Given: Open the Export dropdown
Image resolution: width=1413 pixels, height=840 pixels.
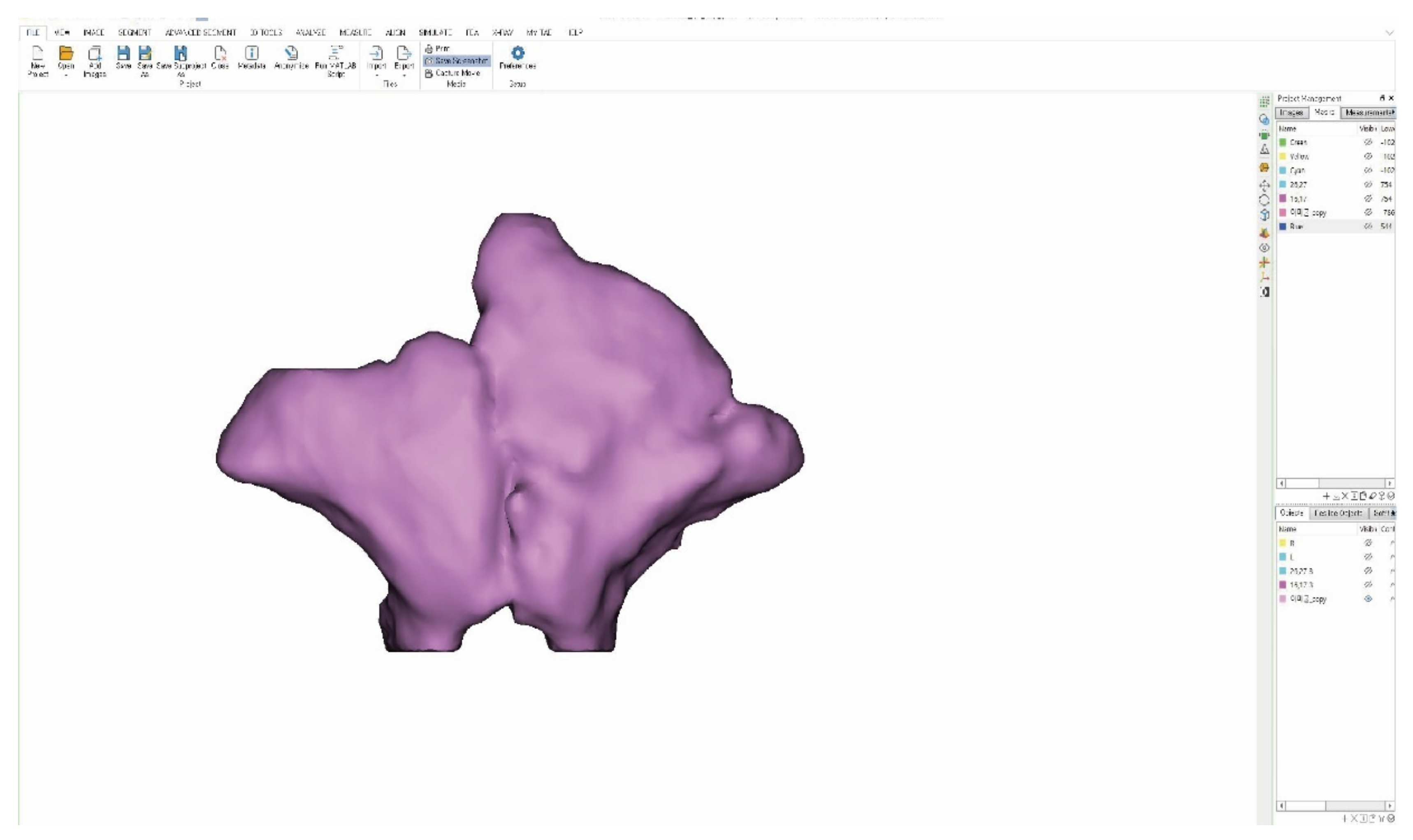Looking at the screenshot, I should click(404, 75).
